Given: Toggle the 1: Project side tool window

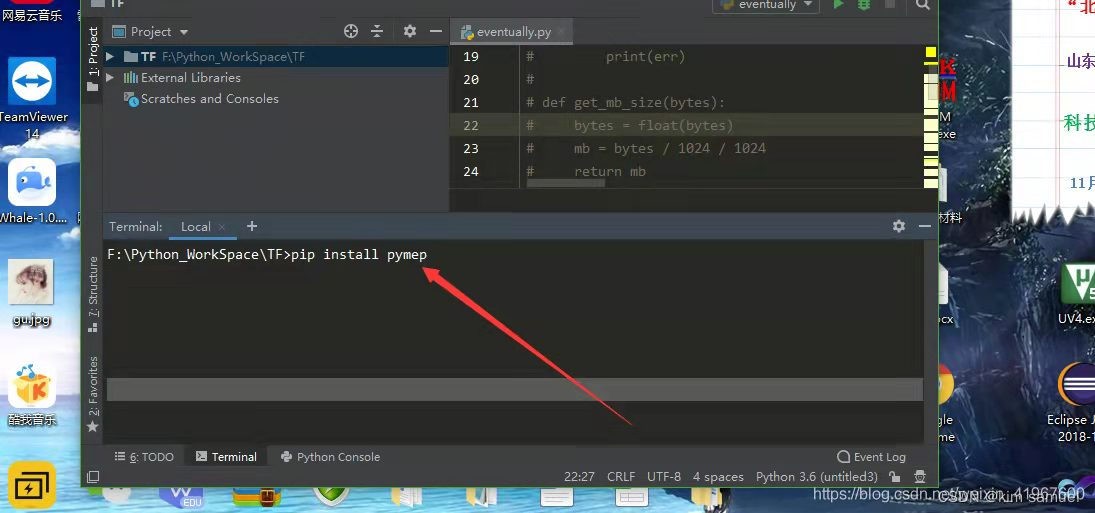Looking at the screenshot, I should 92,59.
